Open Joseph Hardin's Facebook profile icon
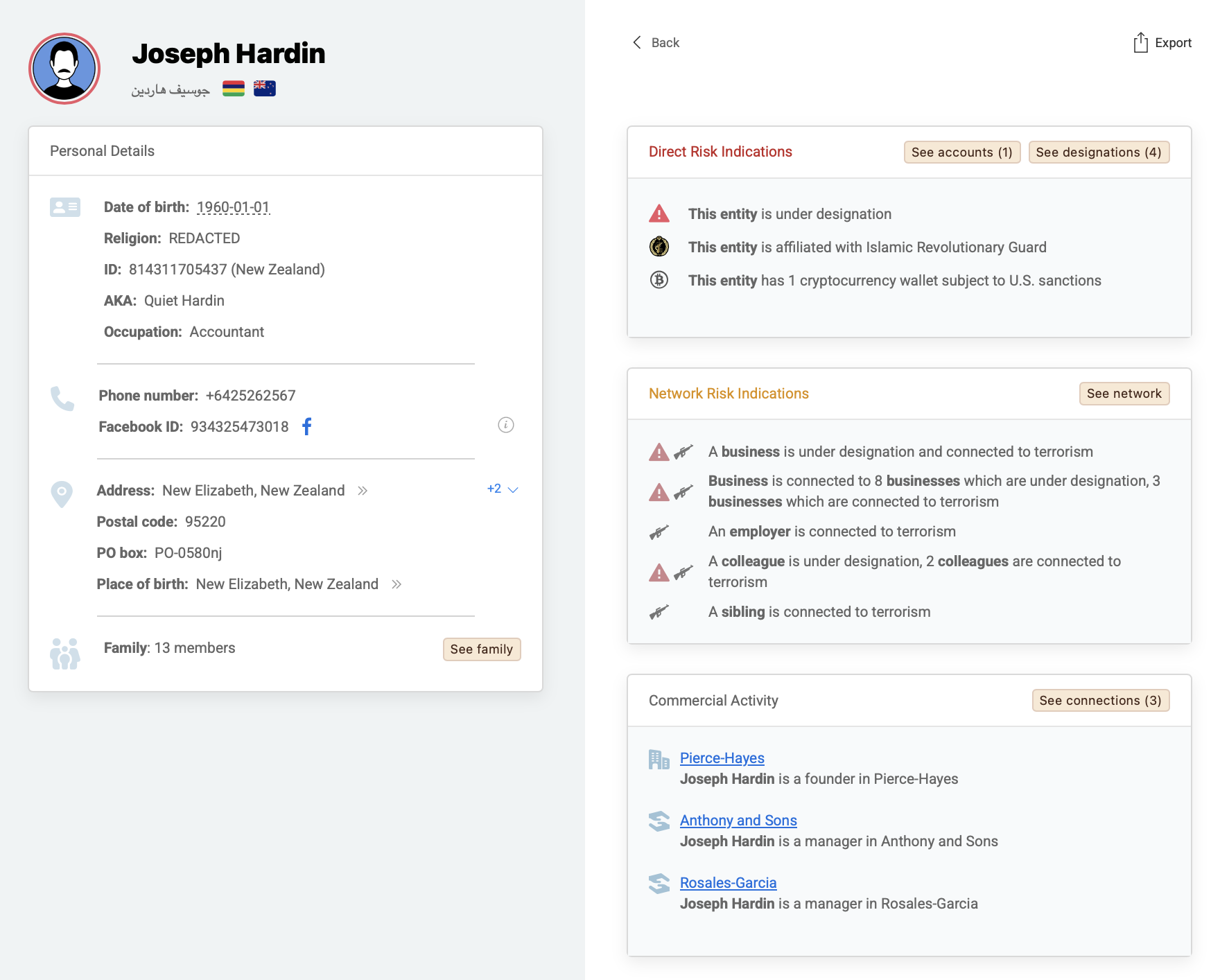 [x=307, y=426]
